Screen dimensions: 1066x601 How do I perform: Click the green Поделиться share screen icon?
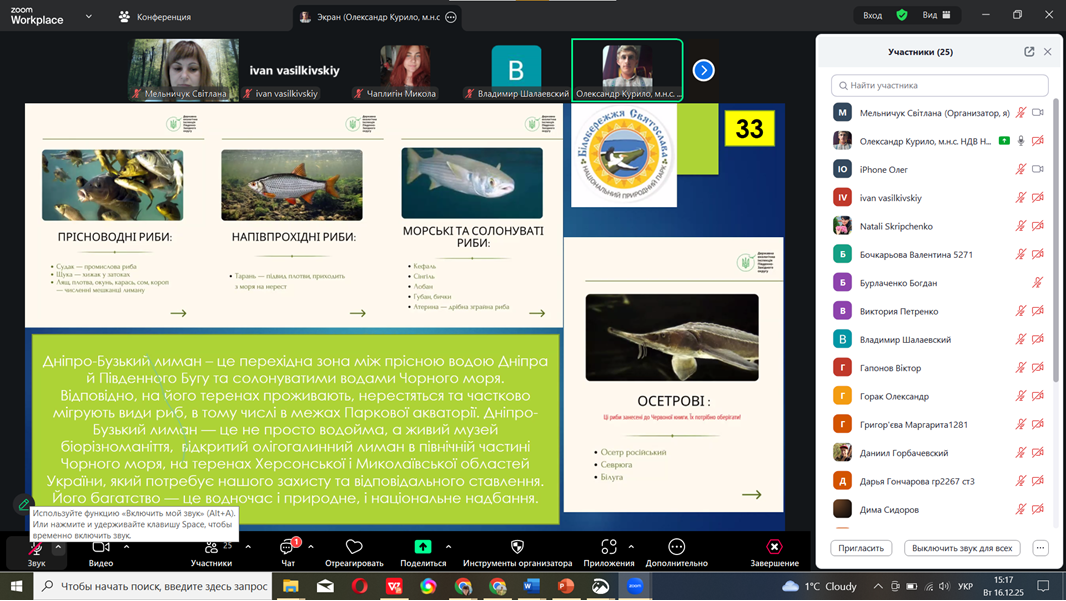point(423,547)
